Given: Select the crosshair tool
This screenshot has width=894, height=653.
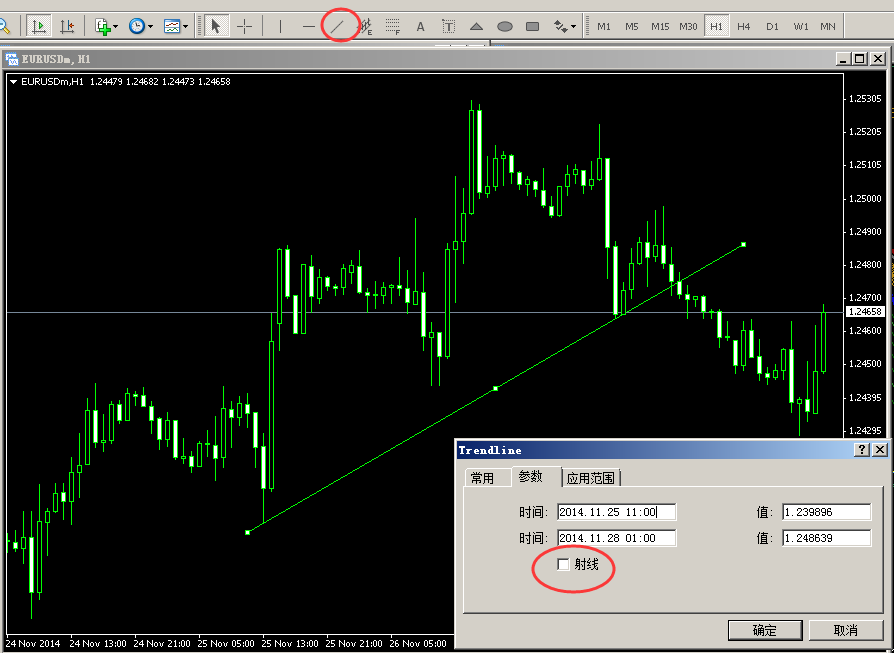Looking at the screenshot, I should 244,26.
